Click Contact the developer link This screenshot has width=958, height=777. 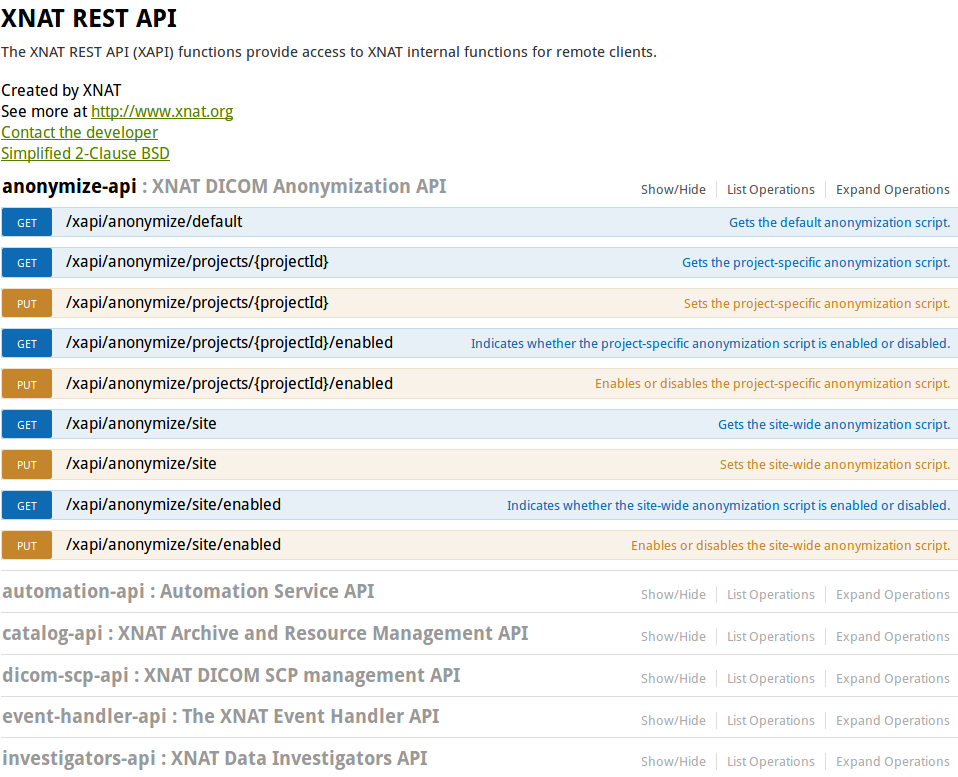[x=79, y=132]
